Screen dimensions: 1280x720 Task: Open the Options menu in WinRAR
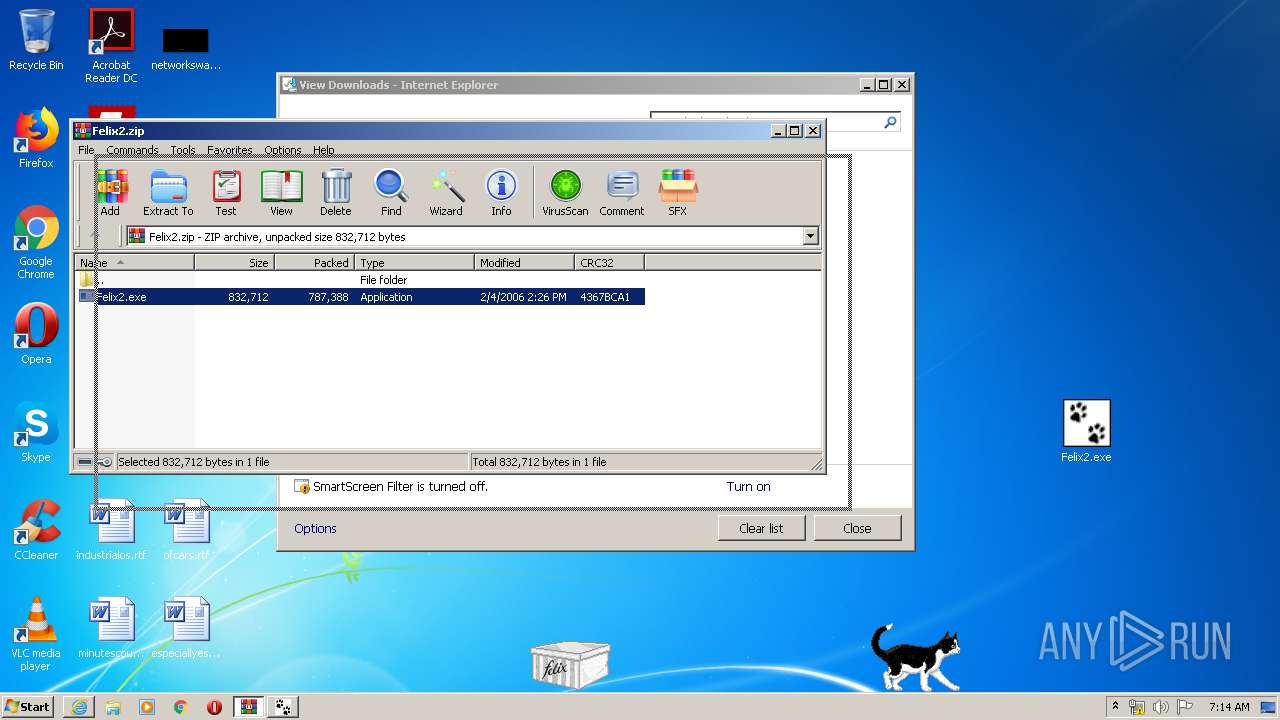coord(283,150)
